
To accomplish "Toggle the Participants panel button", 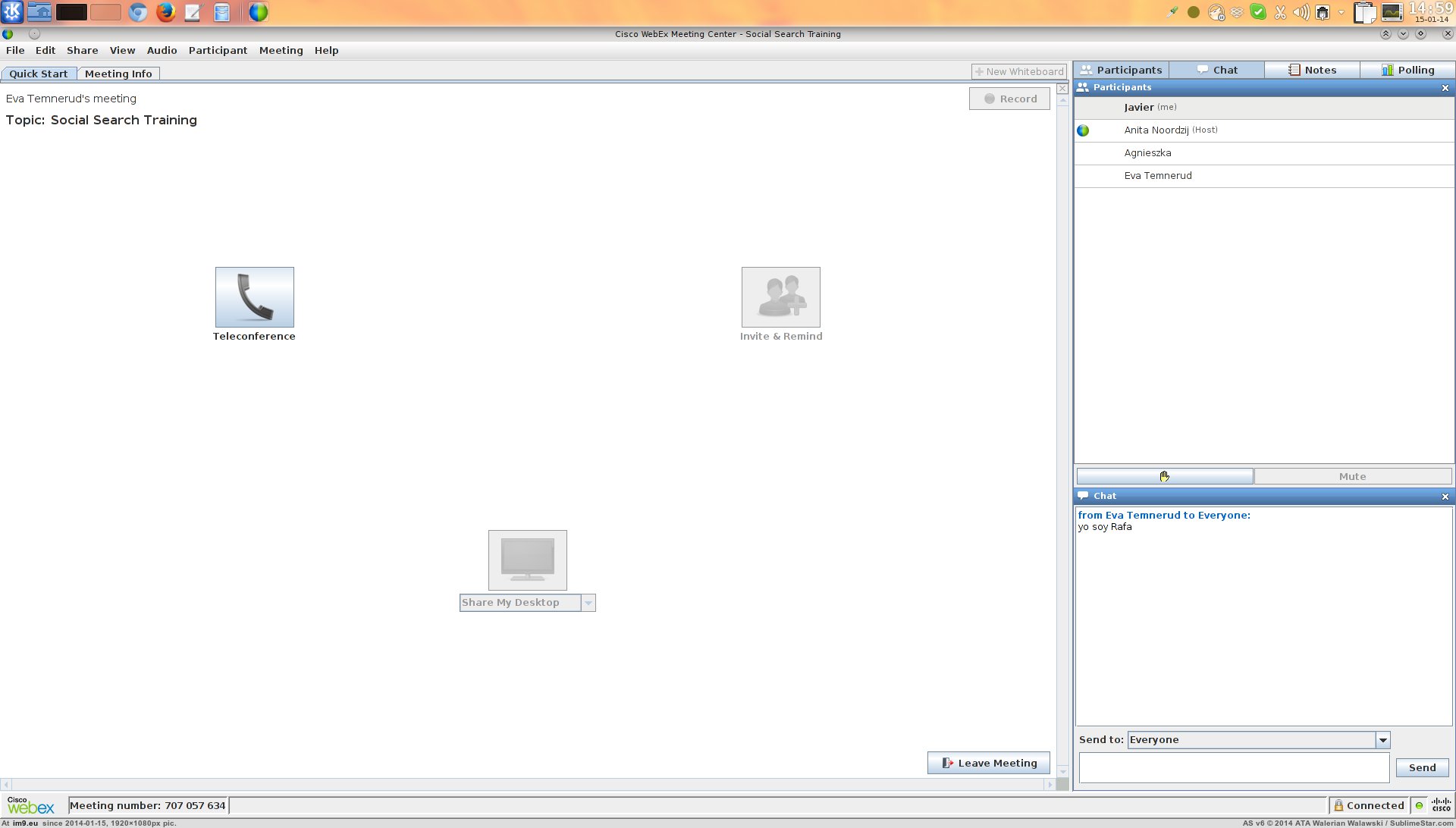I will [1121, 70].
